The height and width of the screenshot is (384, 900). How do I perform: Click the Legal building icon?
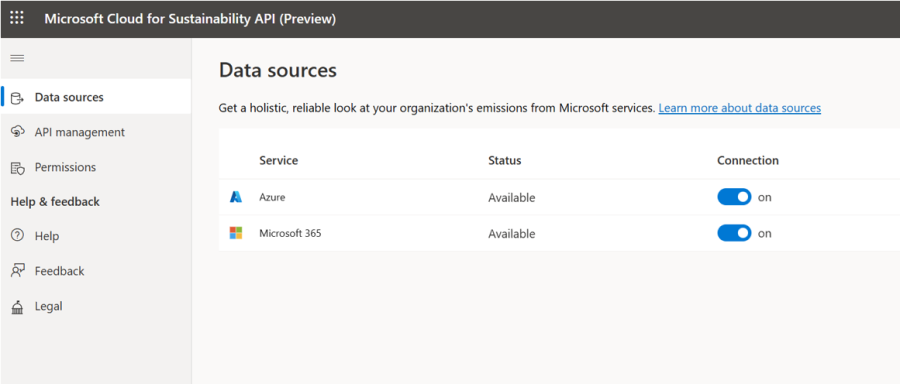[17, 307]
